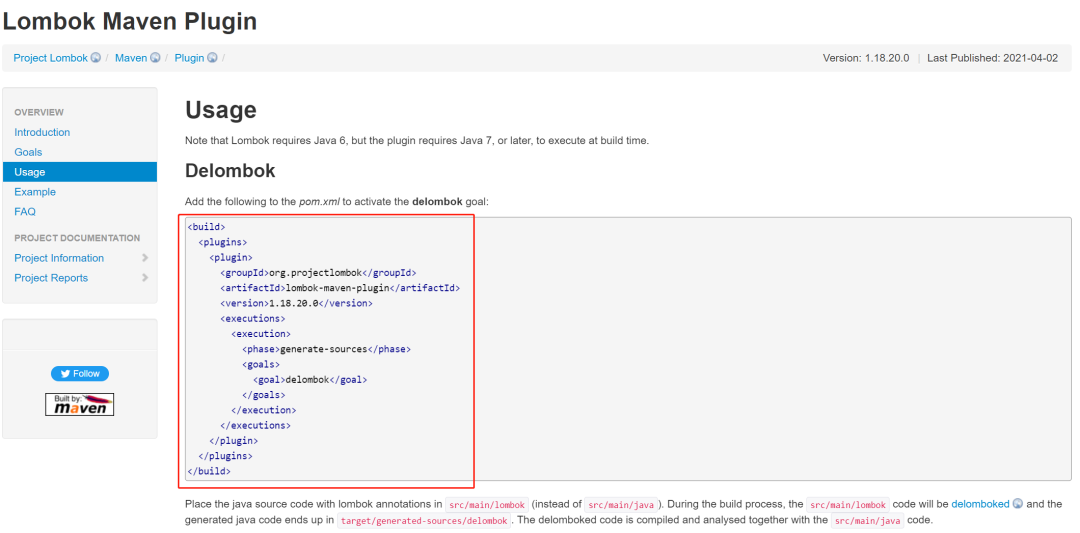This screenshot has height=533, width=1080.
Task: Click the version 1.18.20.0 code line
Action: point(296,303)
